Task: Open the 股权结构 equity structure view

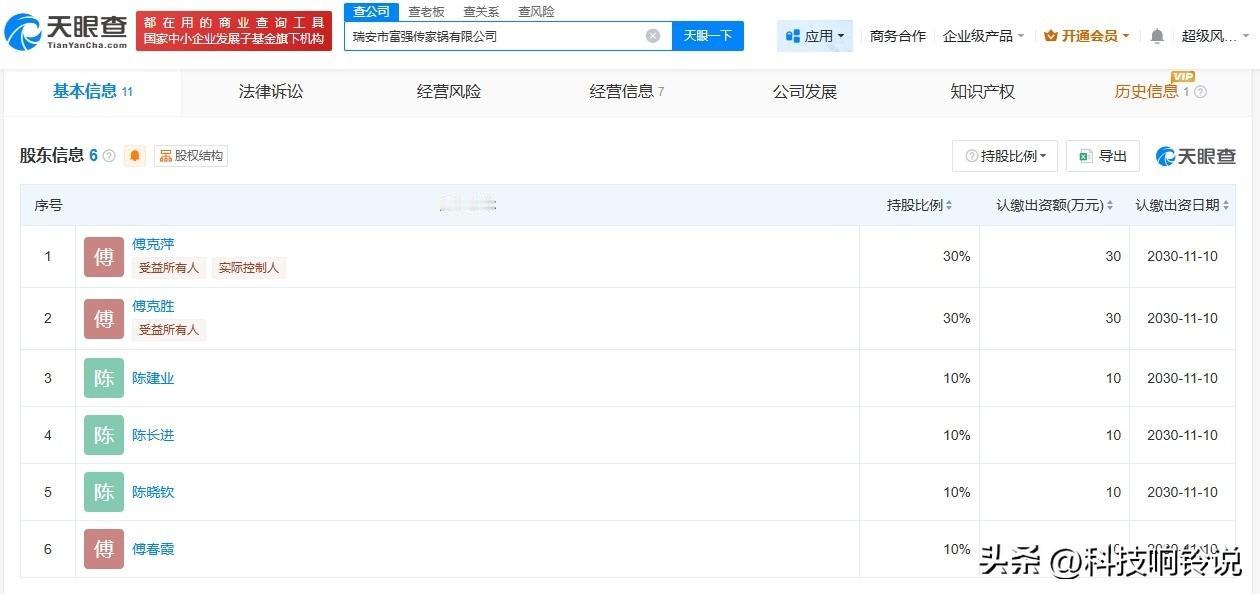Action: click(190, 156)
